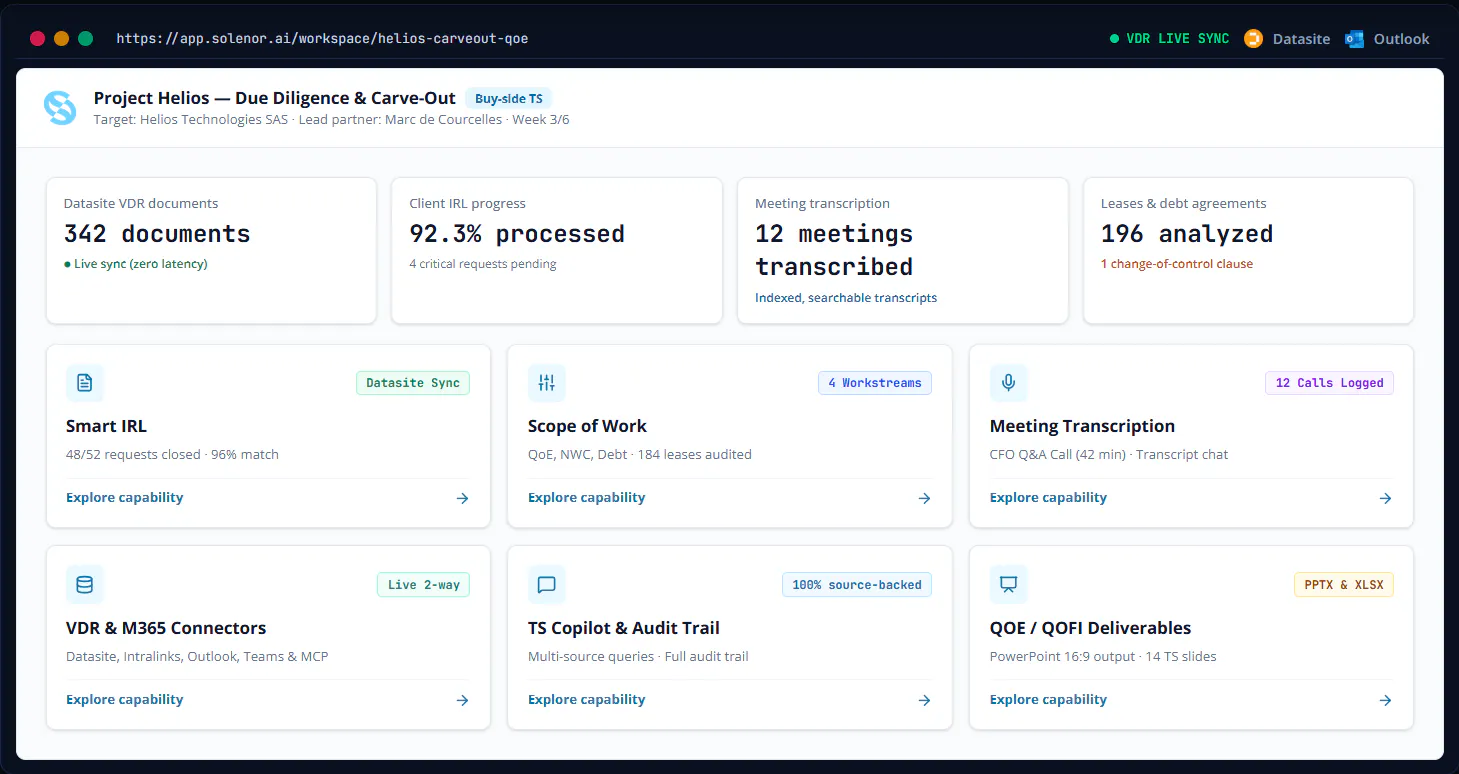Click the Smart IRL document icon
The height and width of the screenshot is (774, 1459).
pos(85,383)
